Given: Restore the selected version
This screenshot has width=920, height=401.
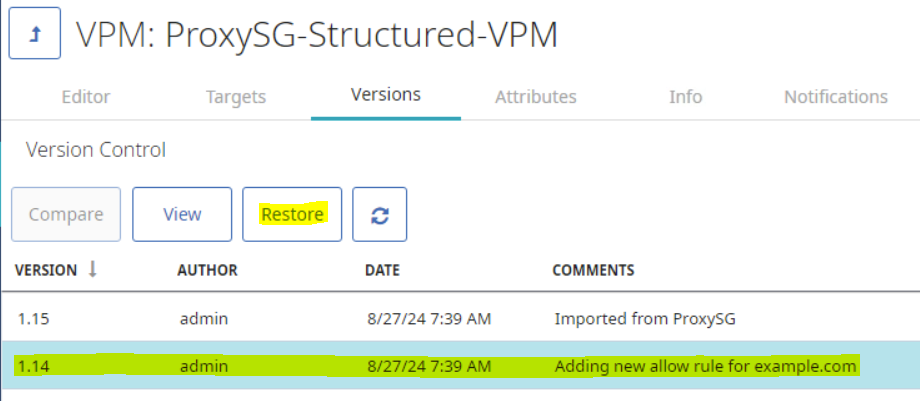Looking at the screenshot, I should tap(292, 215).
